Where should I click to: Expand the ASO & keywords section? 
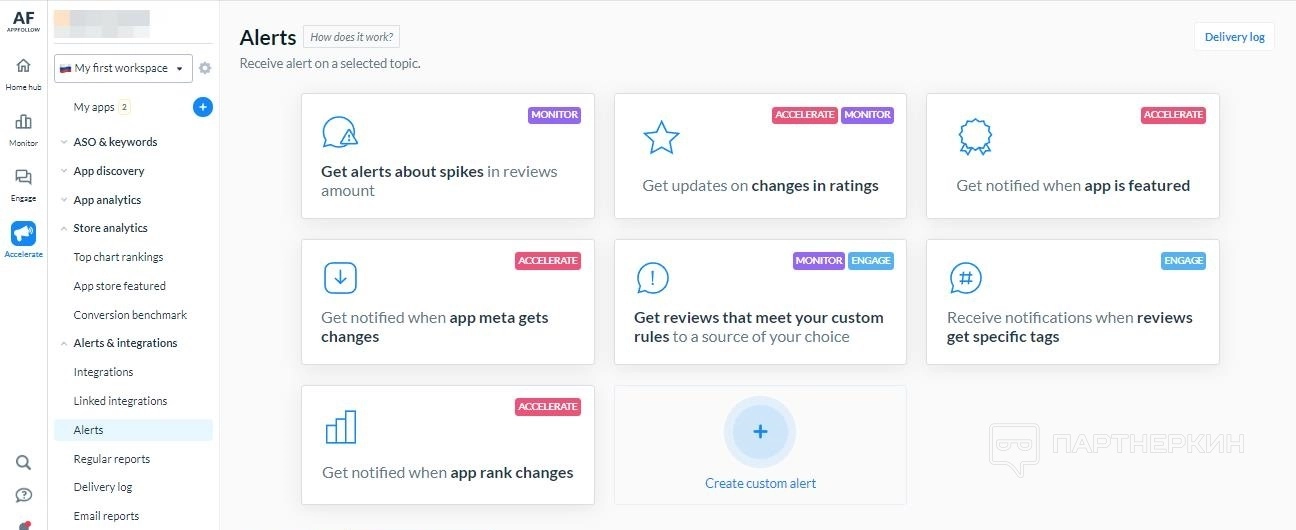[115, 142]
